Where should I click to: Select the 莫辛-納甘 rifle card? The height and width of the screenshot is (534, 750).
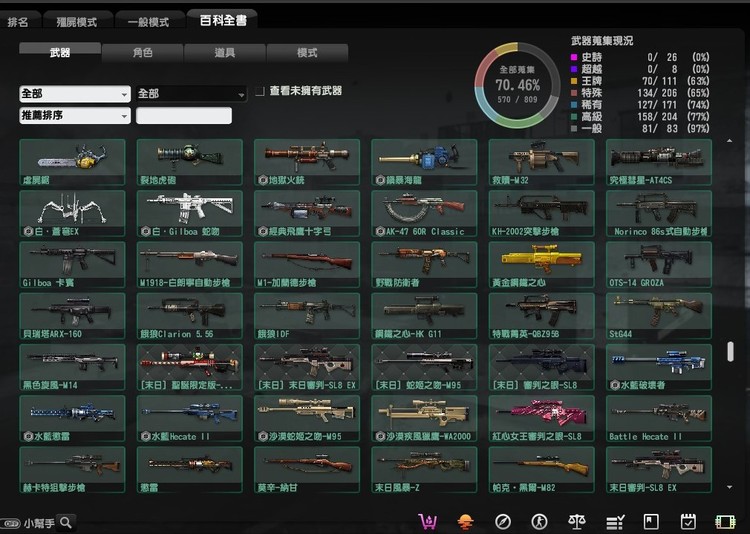coord(307,469)
